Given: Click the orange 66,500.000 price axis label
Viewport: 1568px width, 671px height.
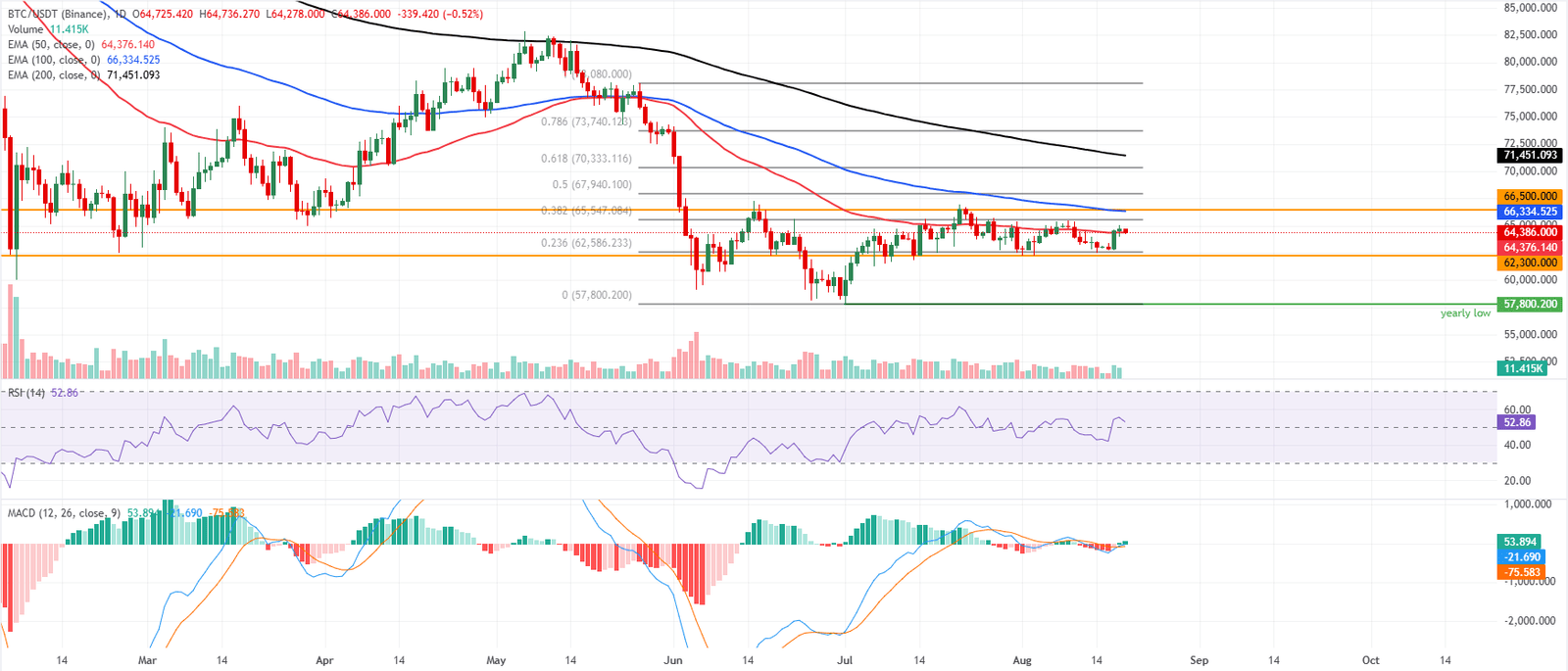Looking at the screenshot, I should (x=1530, y=196).
